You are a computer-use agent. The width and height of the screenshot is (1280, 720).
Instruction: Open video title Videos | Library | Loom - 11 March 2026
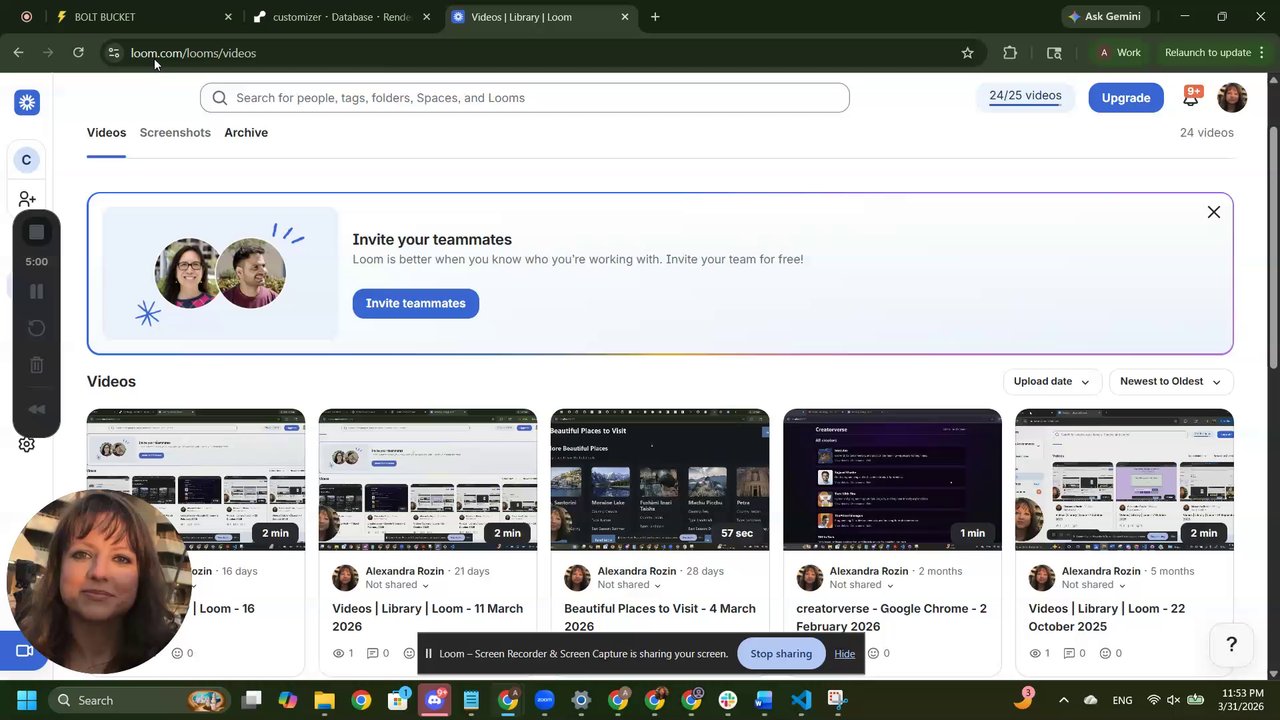tap(428, 617)
